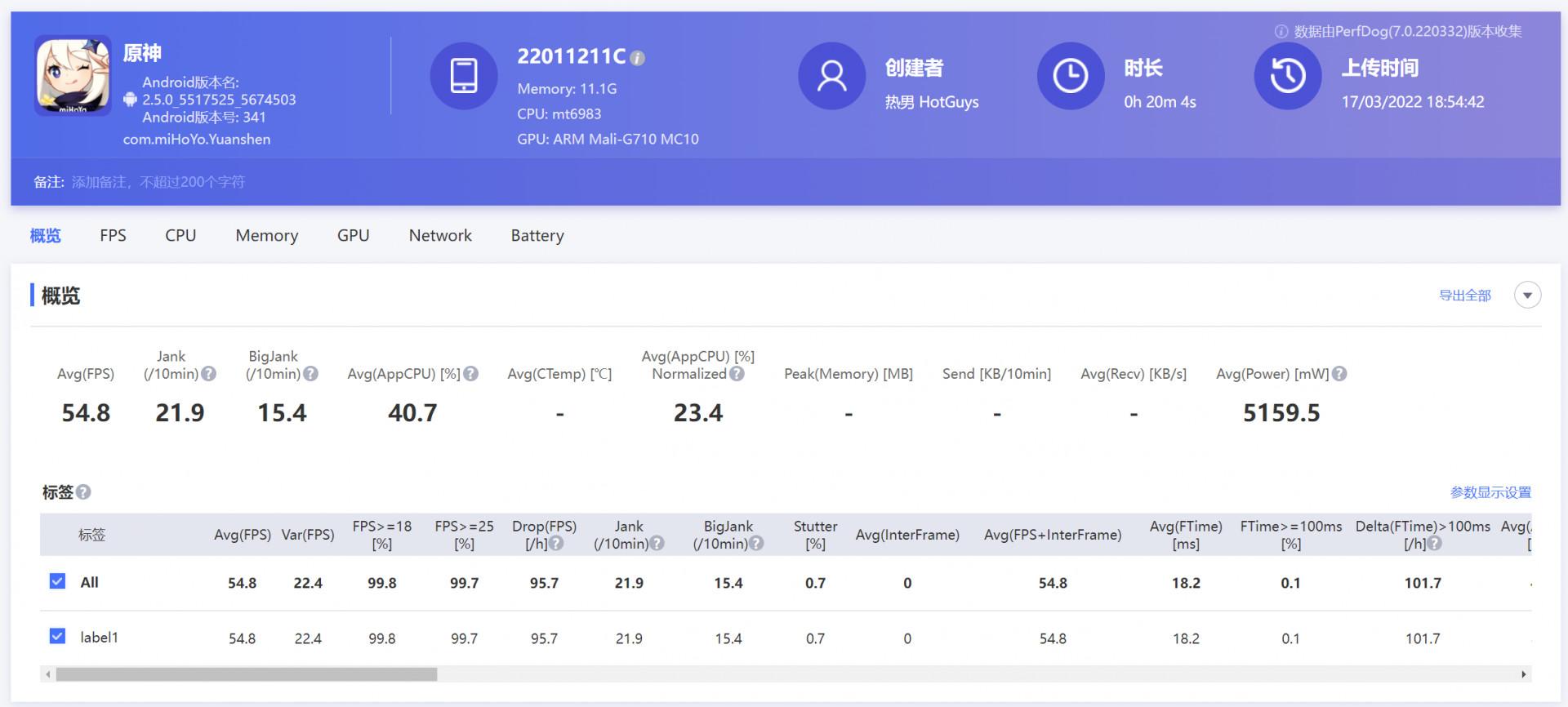
Task: Click the device tablet icon
Action: point(463,76)
